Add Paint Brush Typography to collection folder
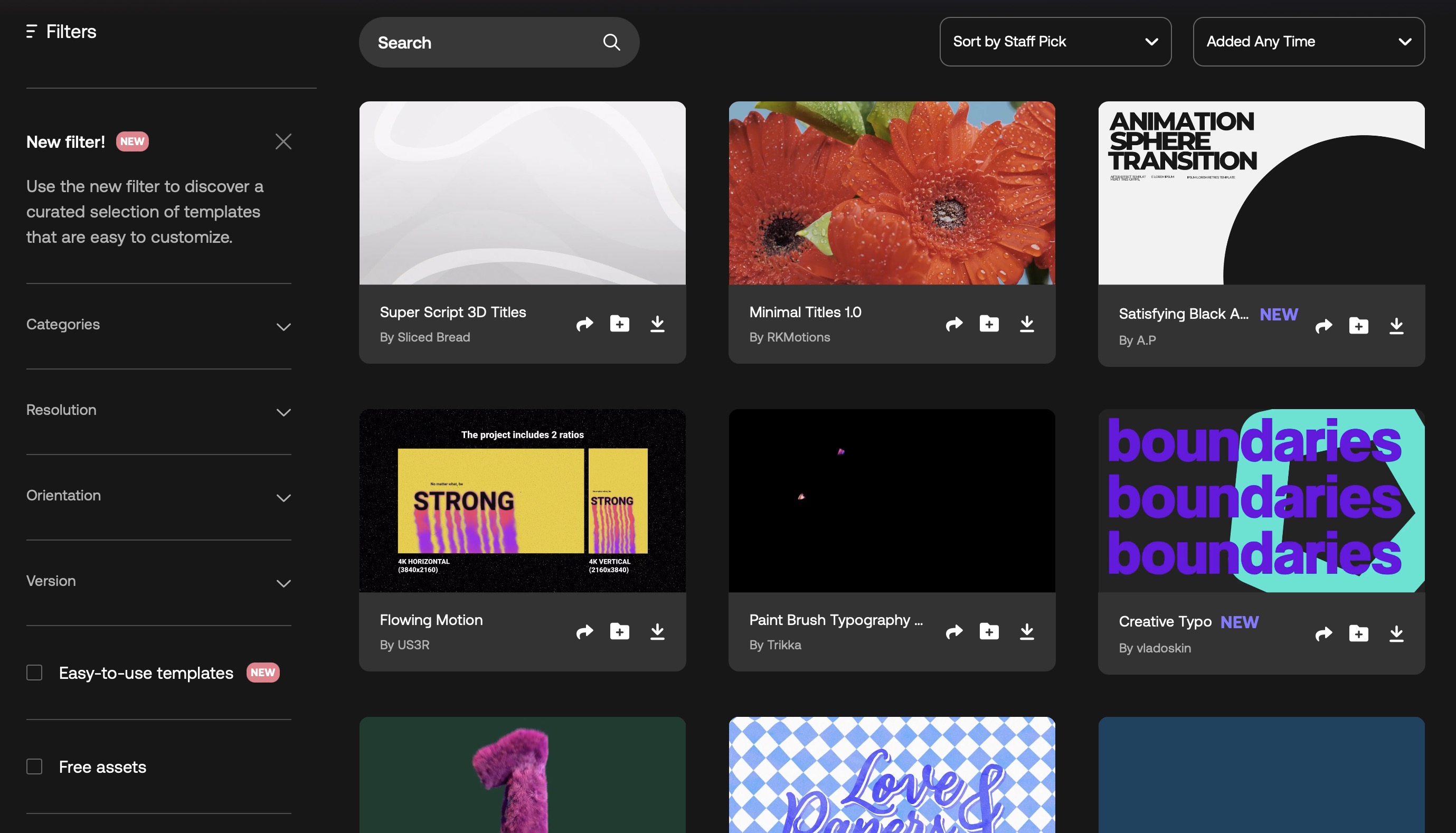This screenshot has height=833, width=1456. click(x=989, y=632)
